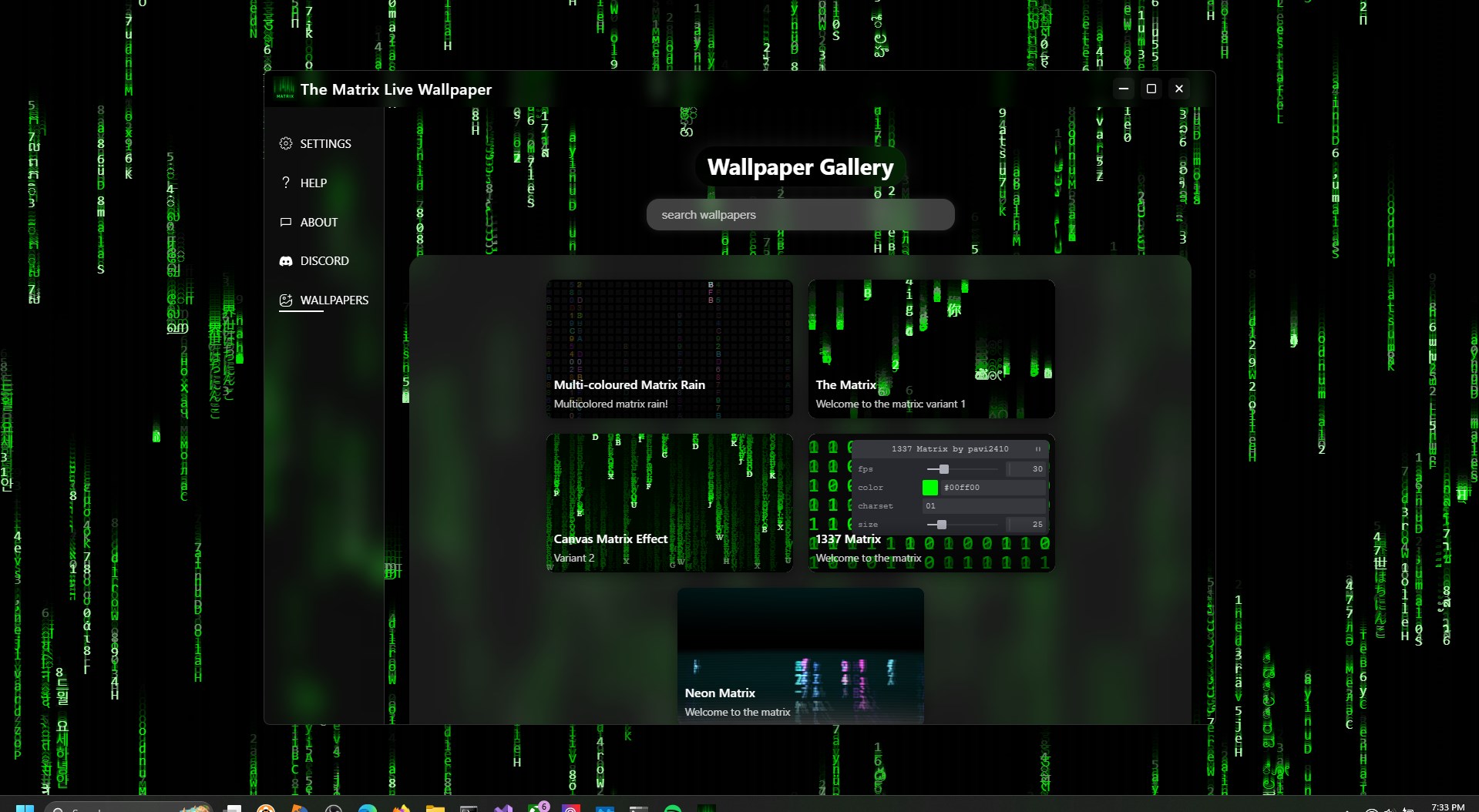Open the About page in the sidebar
This screenshot has height=812, width=1479.
309,222
